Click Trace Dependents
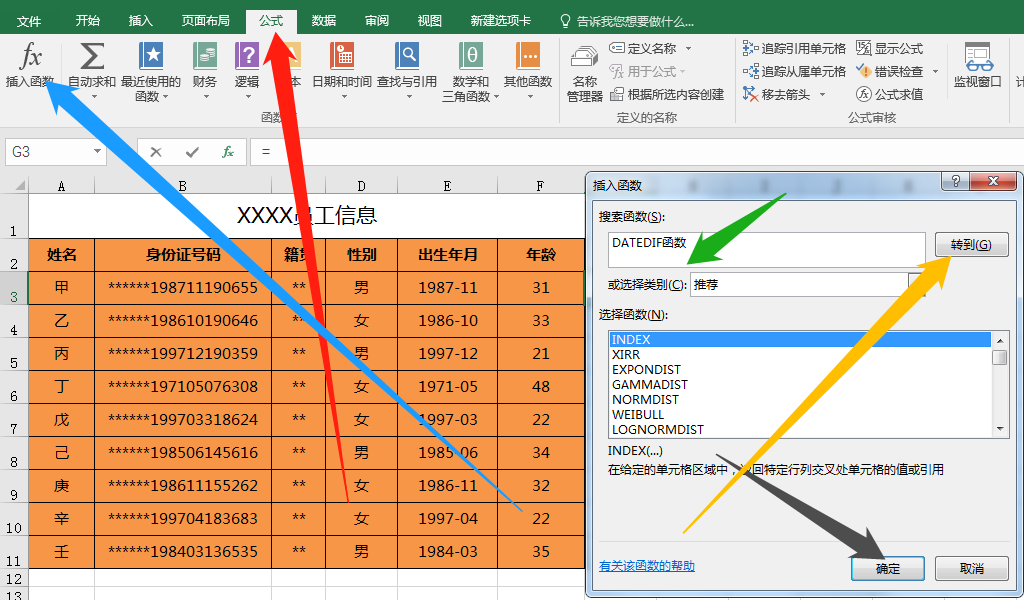Screen dimensions: 1024x600 pyautogui.click(x=794, y=71)
